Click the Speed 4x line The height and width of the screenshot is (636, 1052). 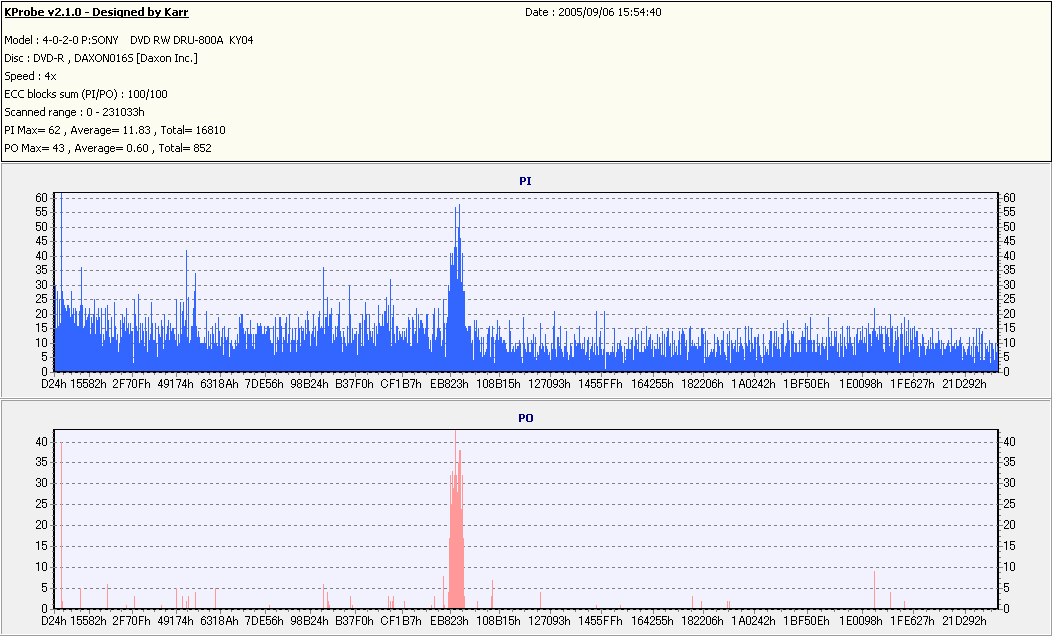click(30, 76)
